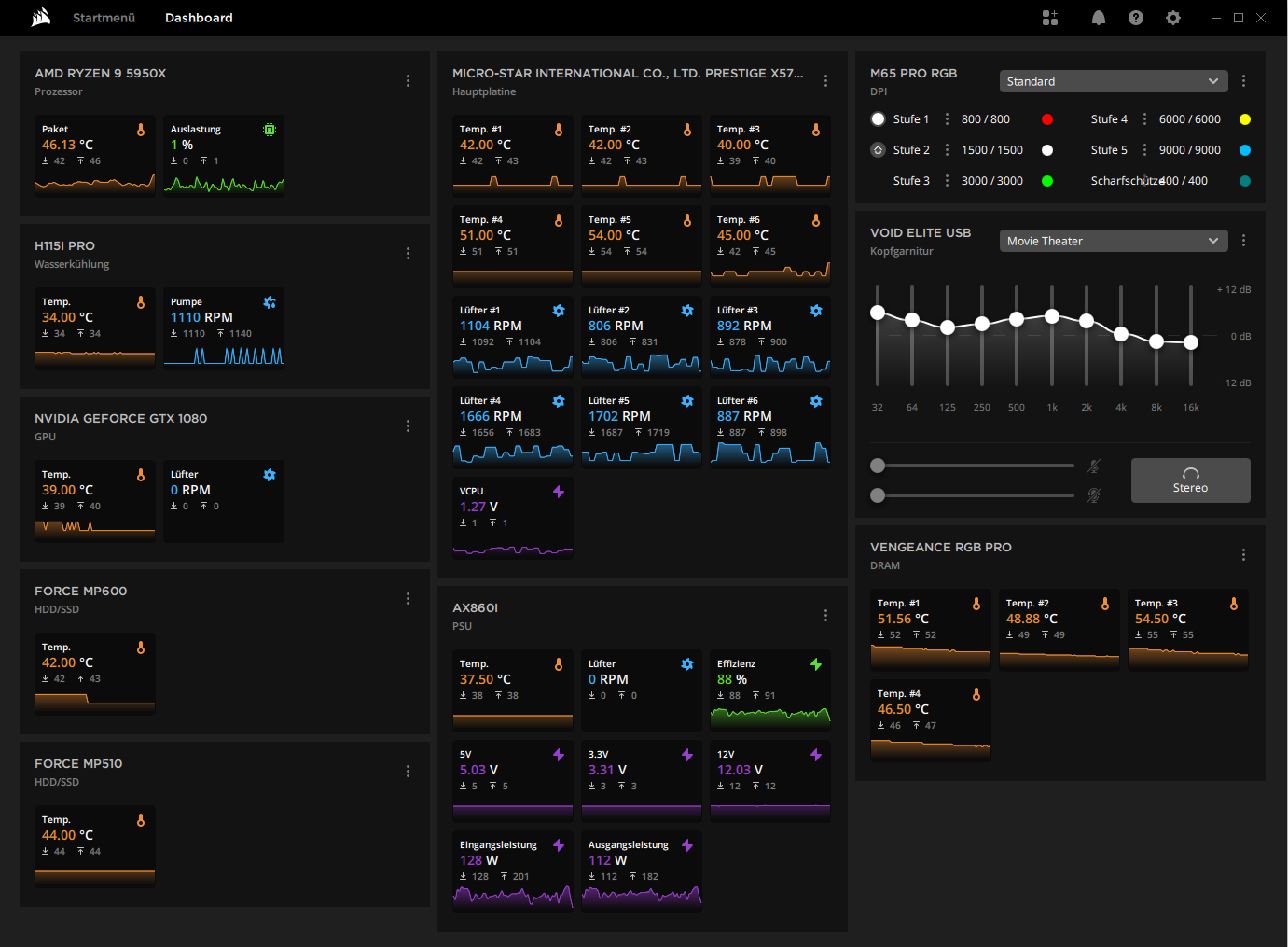
Task: Open Vengeance RGB PRO options menu
Action: [x=1243, y=555]
